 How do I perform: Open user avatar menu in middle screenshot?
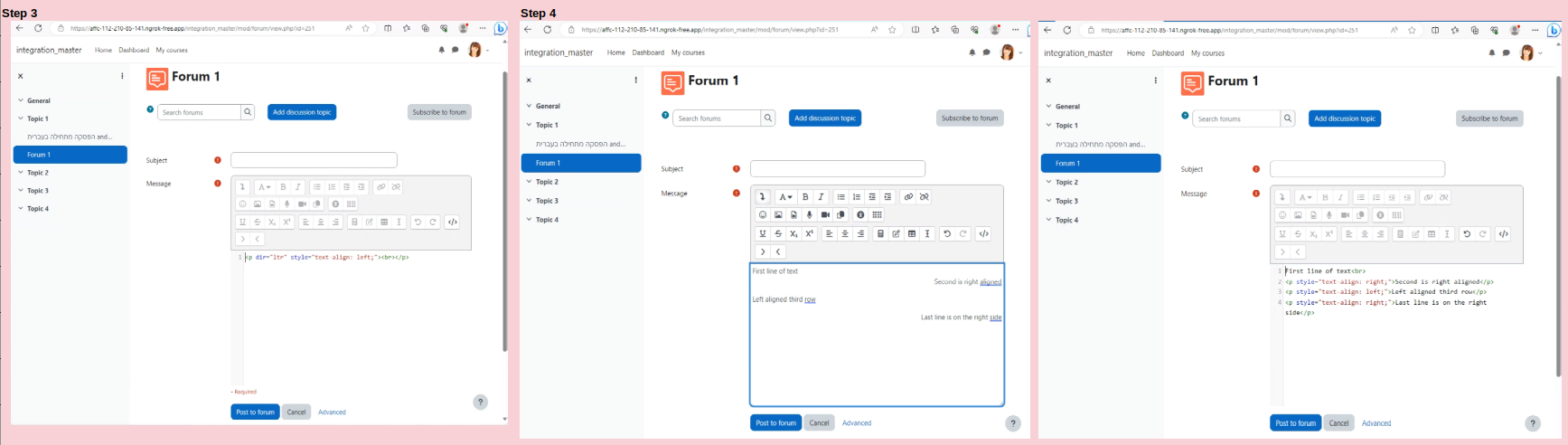(x=1010, y=52)
